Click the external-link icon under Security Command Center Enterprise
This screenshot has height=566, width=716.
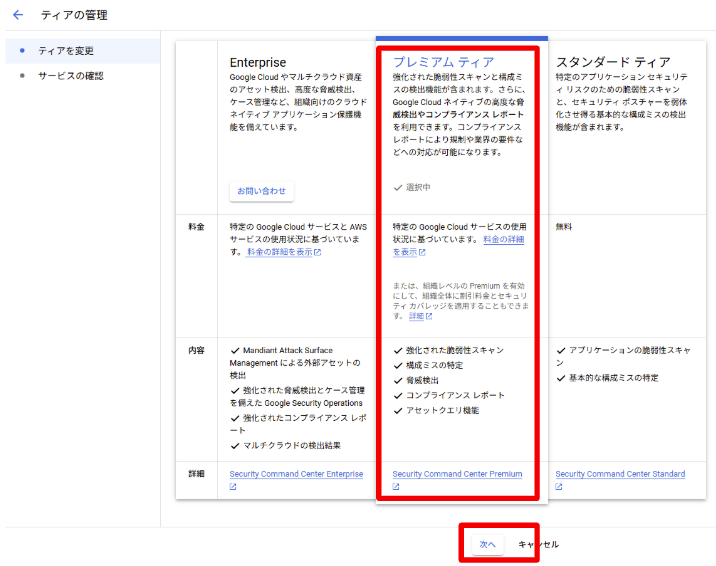pos(233,487)
